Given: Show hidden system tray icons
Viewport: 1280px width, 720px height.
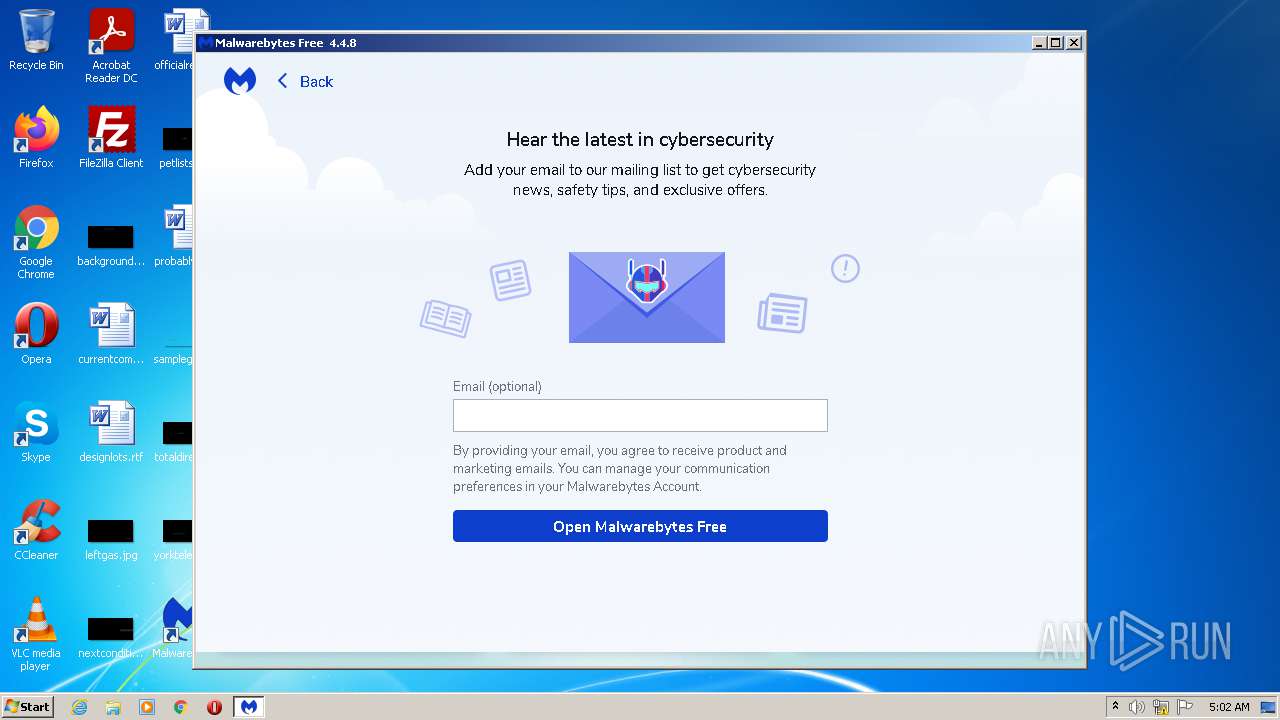Looking at the screenshot, I should (x=1116, y=707).
